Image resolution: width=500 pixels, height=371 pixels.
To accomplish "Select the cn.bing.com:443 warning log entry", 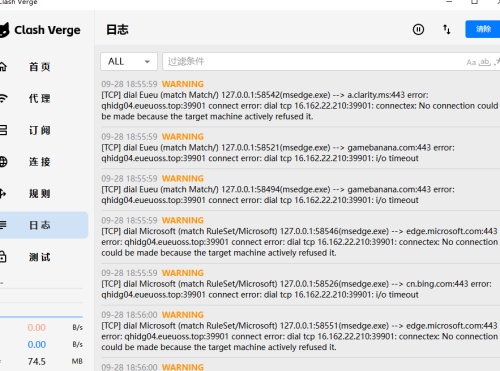I will 300,284.
